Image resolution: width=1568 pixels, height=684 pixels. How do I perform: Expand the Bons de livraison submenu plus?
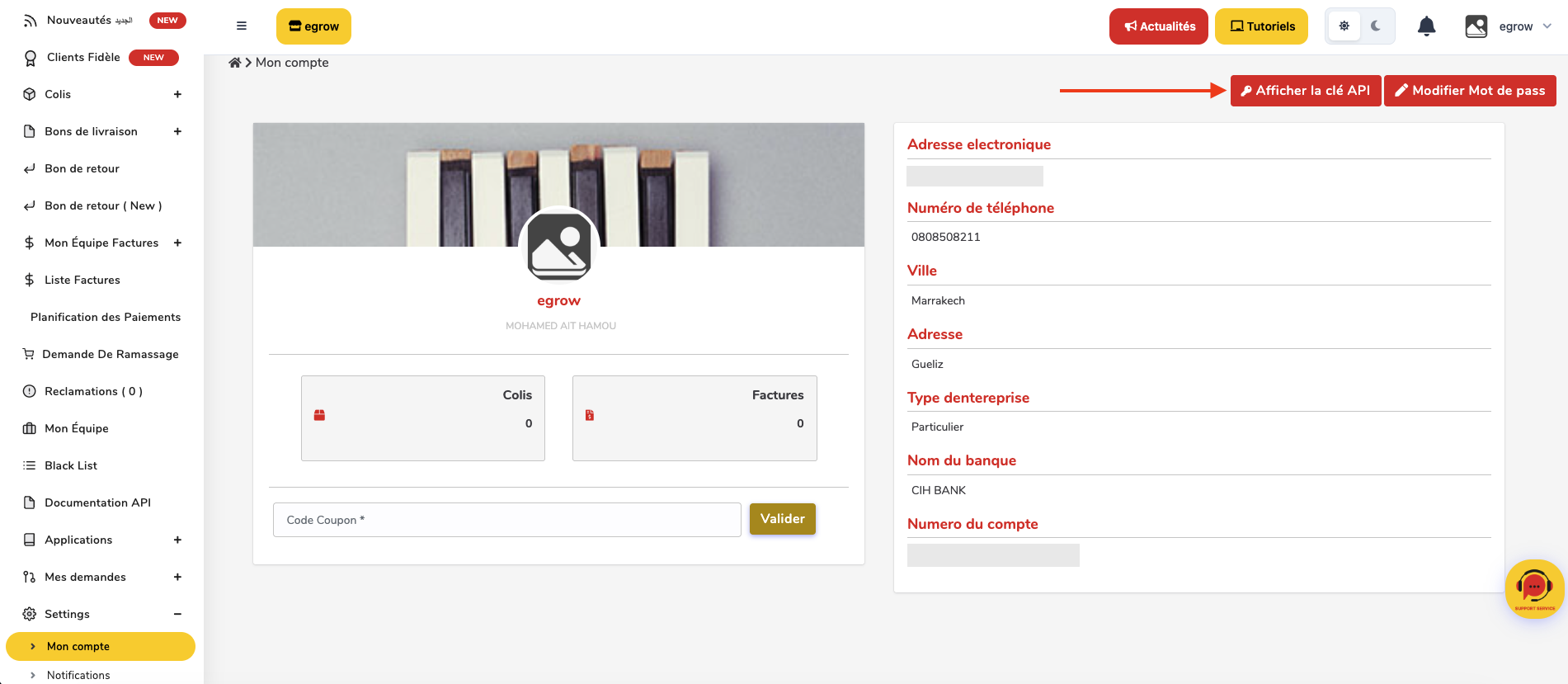(177, 131)
